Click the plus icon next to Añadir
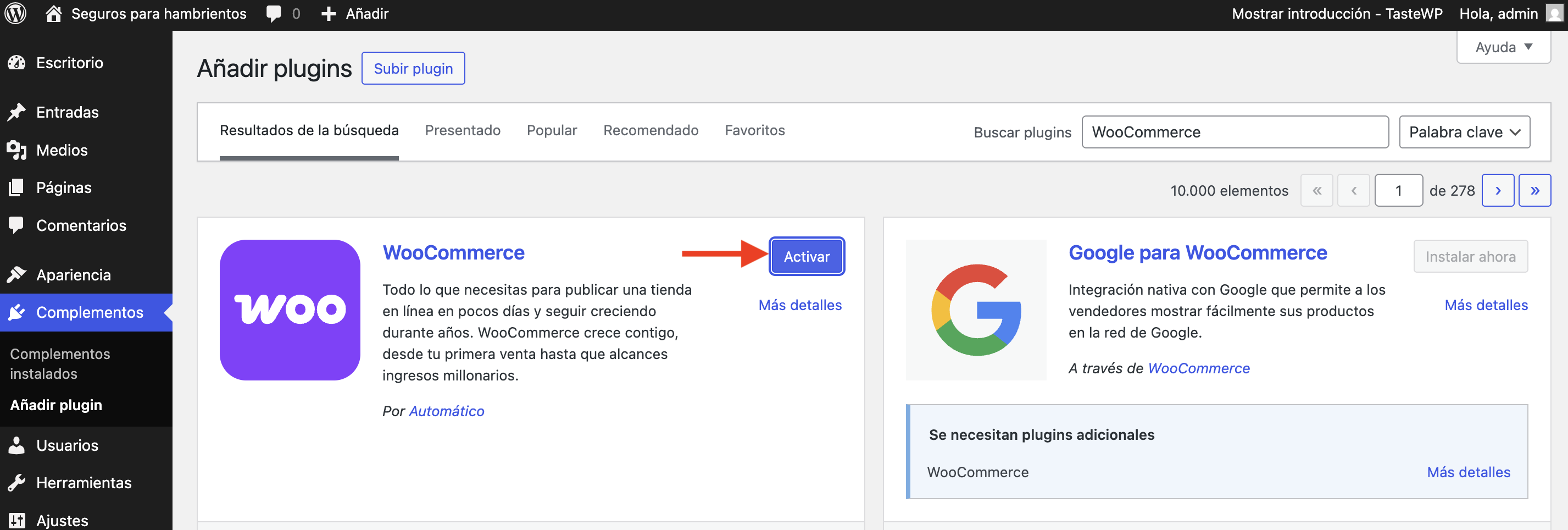 pyautogui.click(x=328, y=13)
